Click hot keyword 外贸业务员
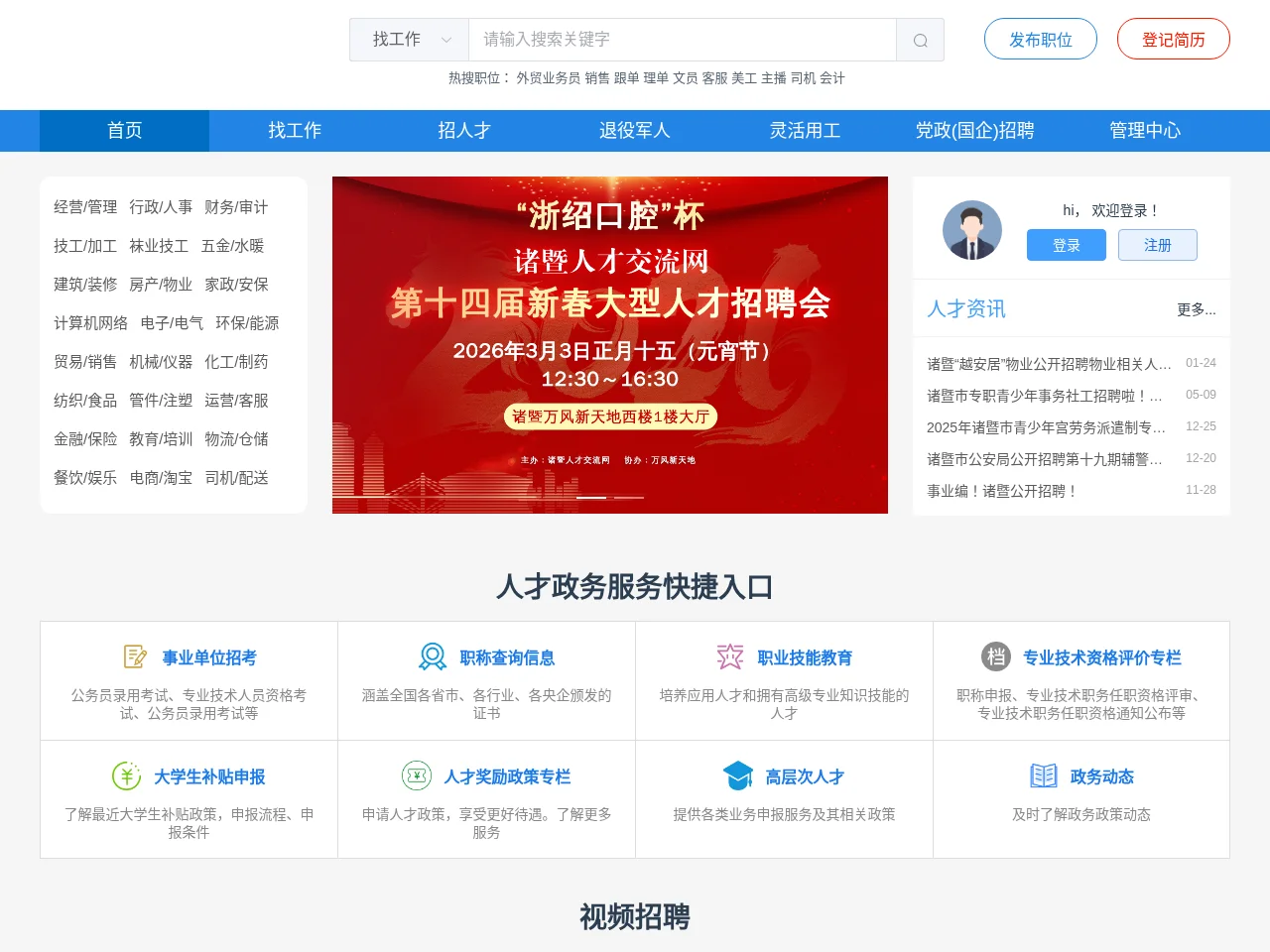Screen dimensions: 1270x952 click(548, 78)
